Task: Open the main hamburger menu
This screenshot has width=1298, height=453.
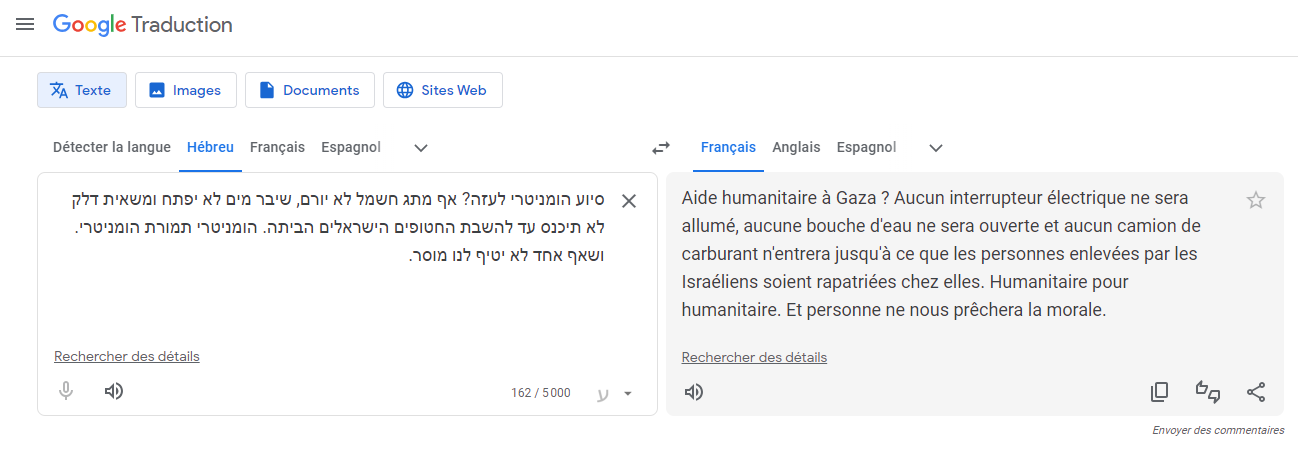Action: point(25,25)
